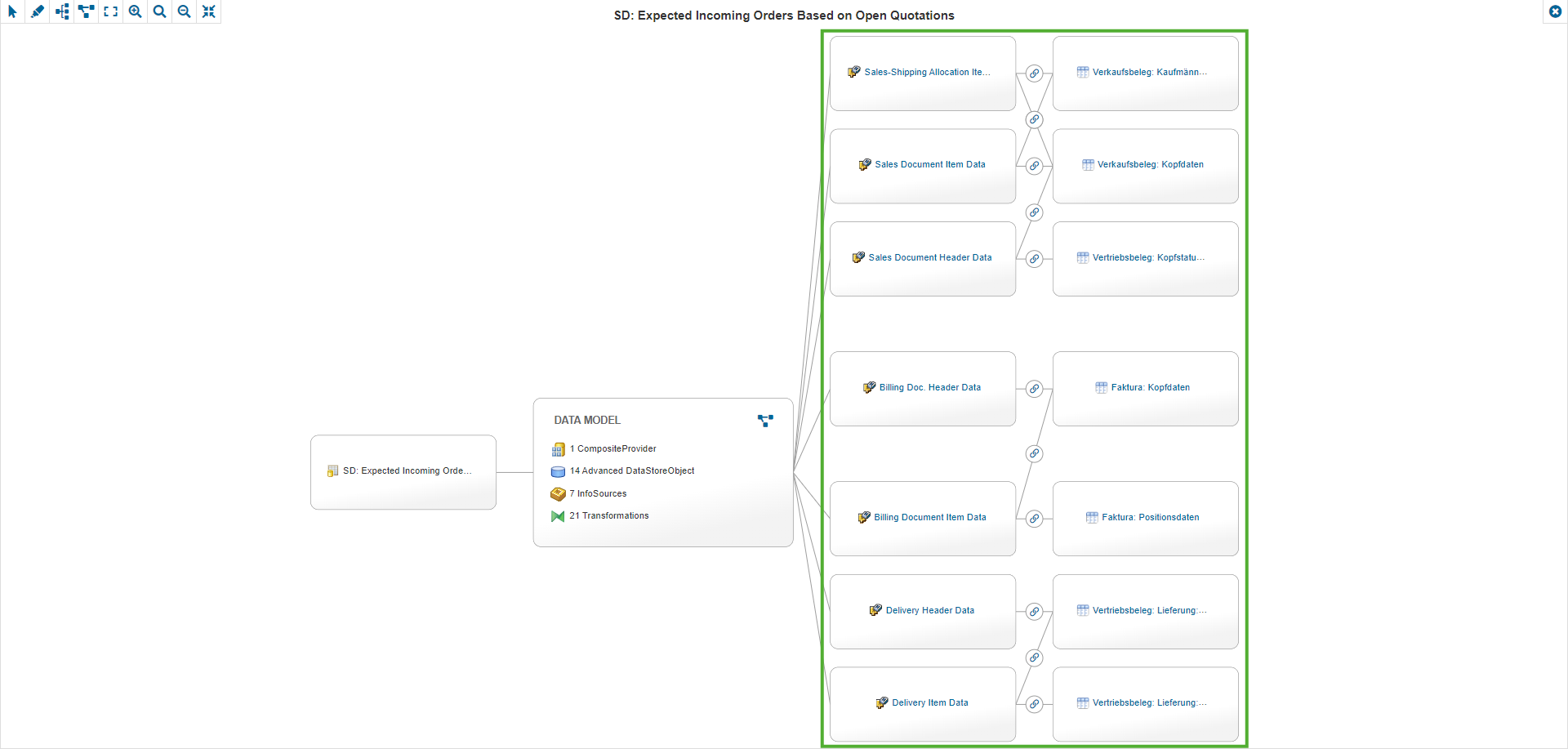Open the 21 Transformations entry
This screenshot has width=1568, height=749.
609,515
